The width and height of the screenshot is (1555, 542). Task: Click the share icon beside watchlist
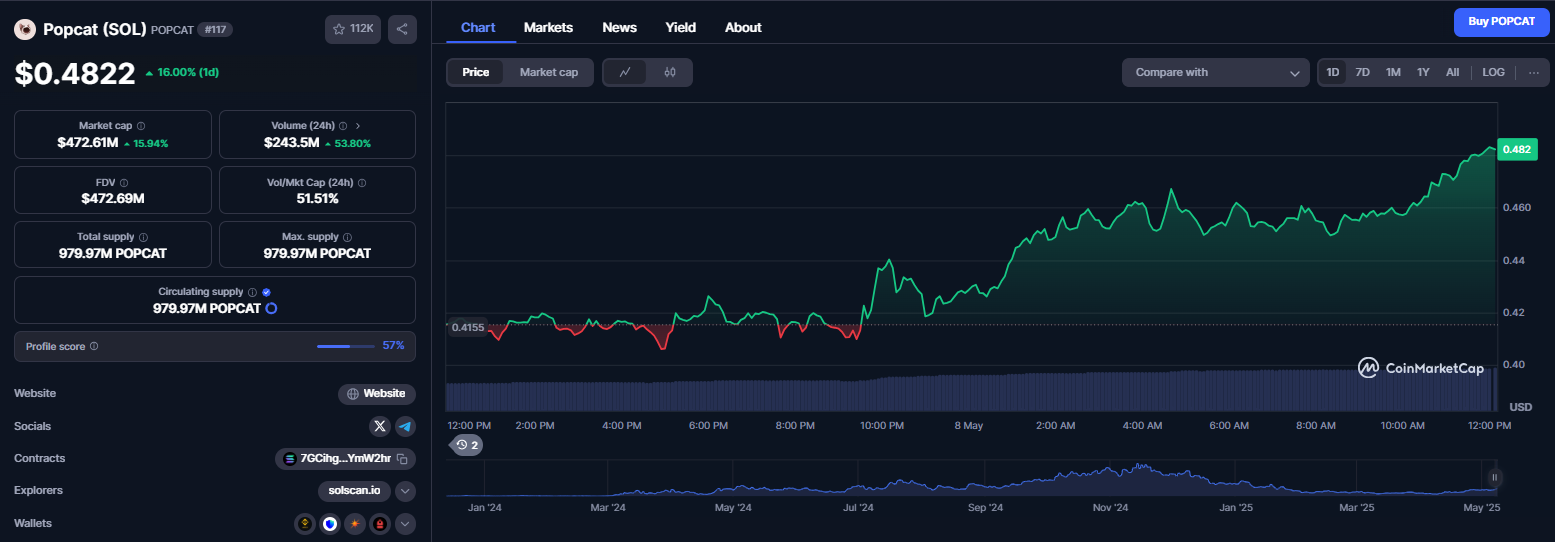402,29
